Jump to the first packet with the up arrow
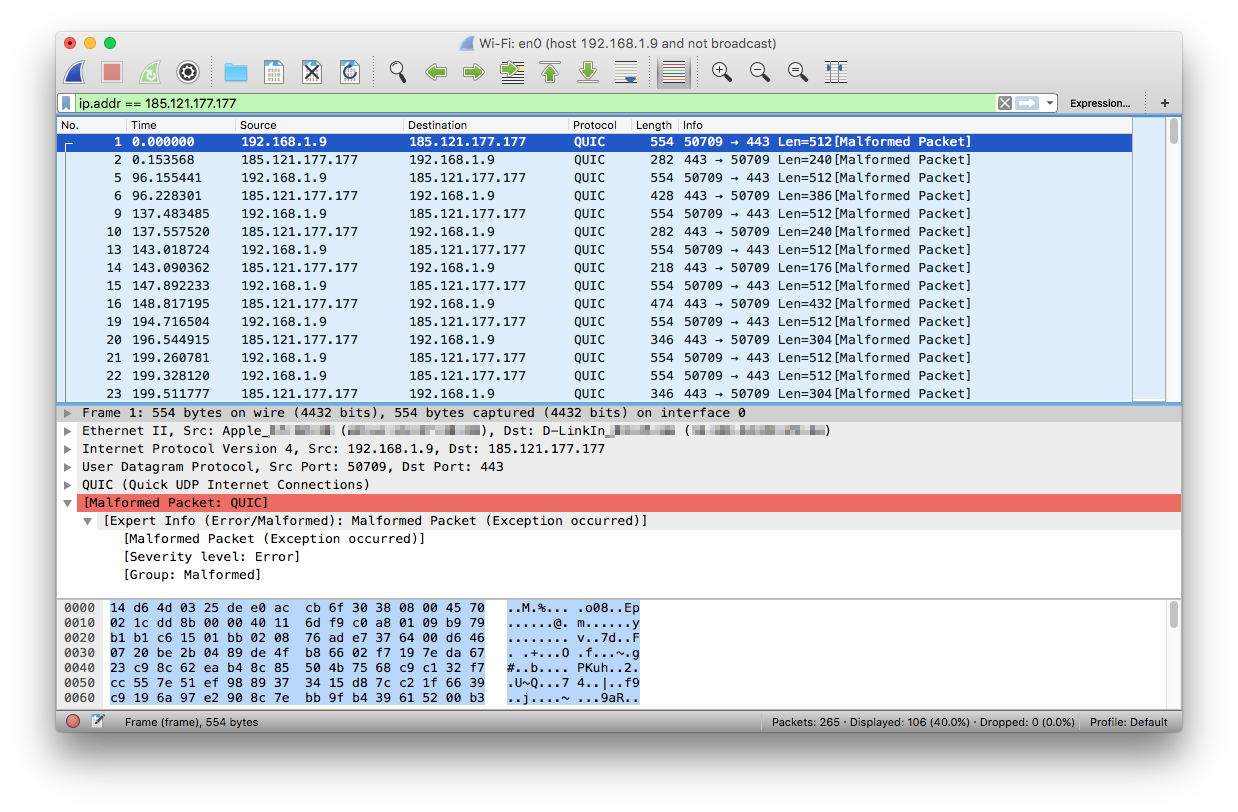 pos(549,72)
